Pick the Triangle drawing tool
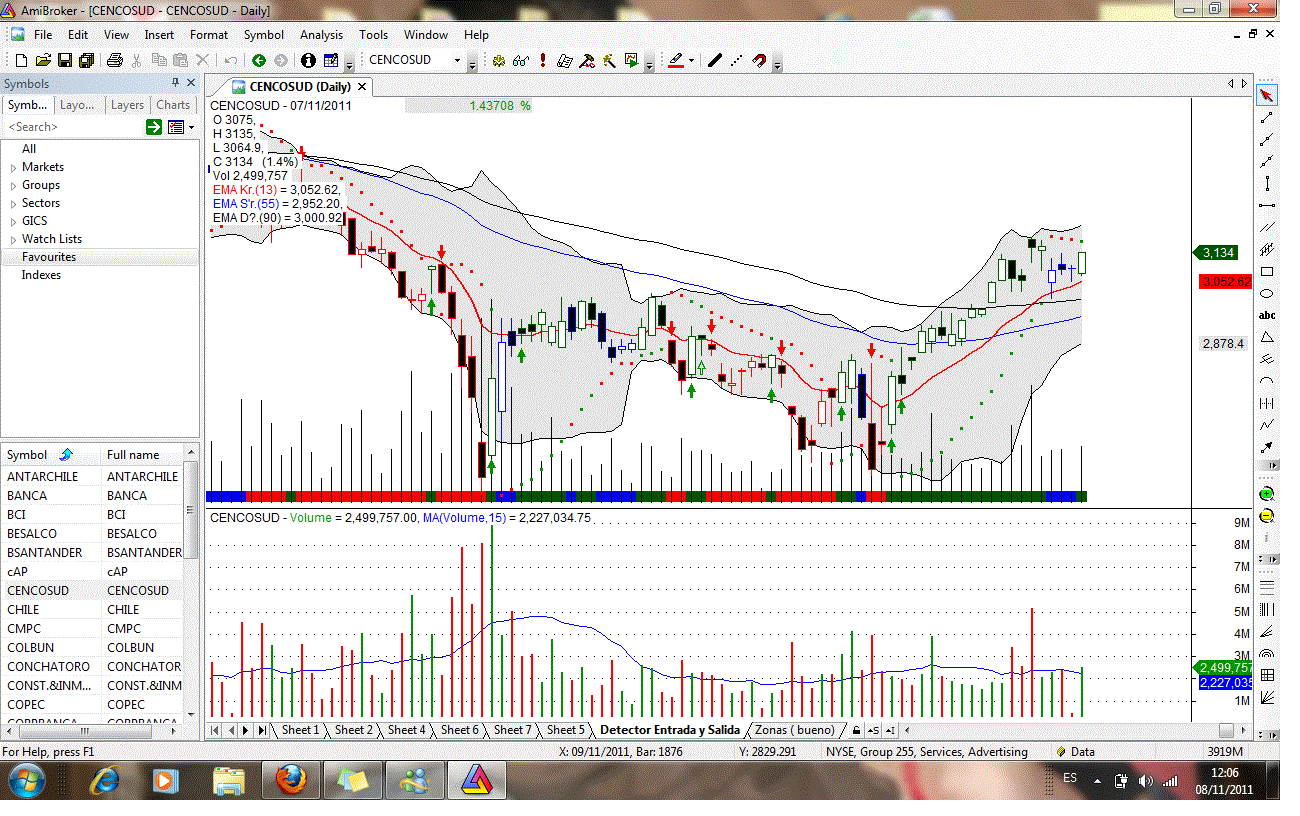 click(1267, 337)
